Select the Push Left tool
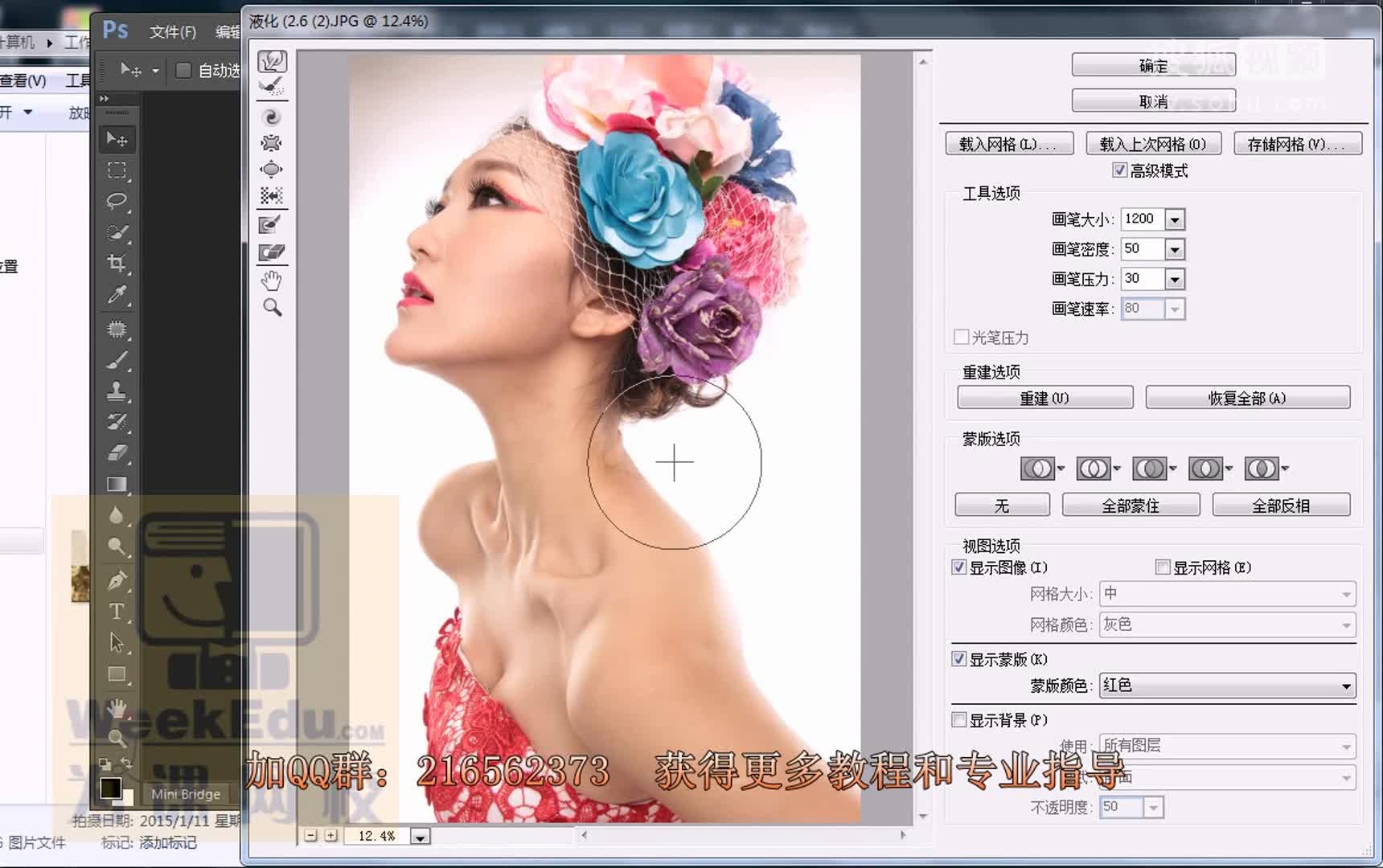Viewport: 1383px width, 868px height. [272, 195]
